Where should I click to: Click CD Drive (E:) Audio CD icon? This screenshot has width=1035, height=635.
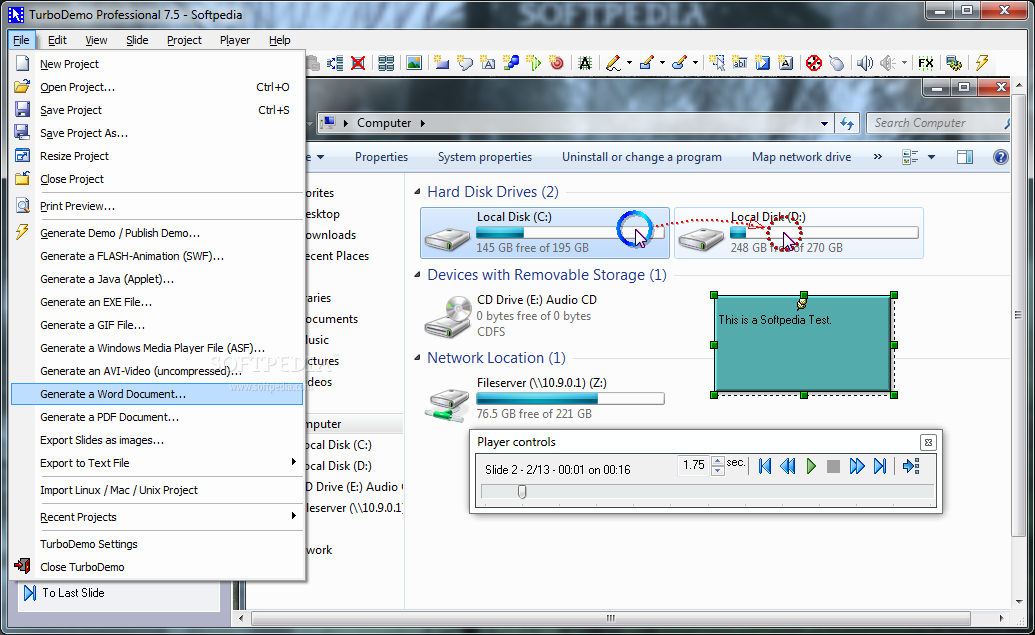coord(448,318)
